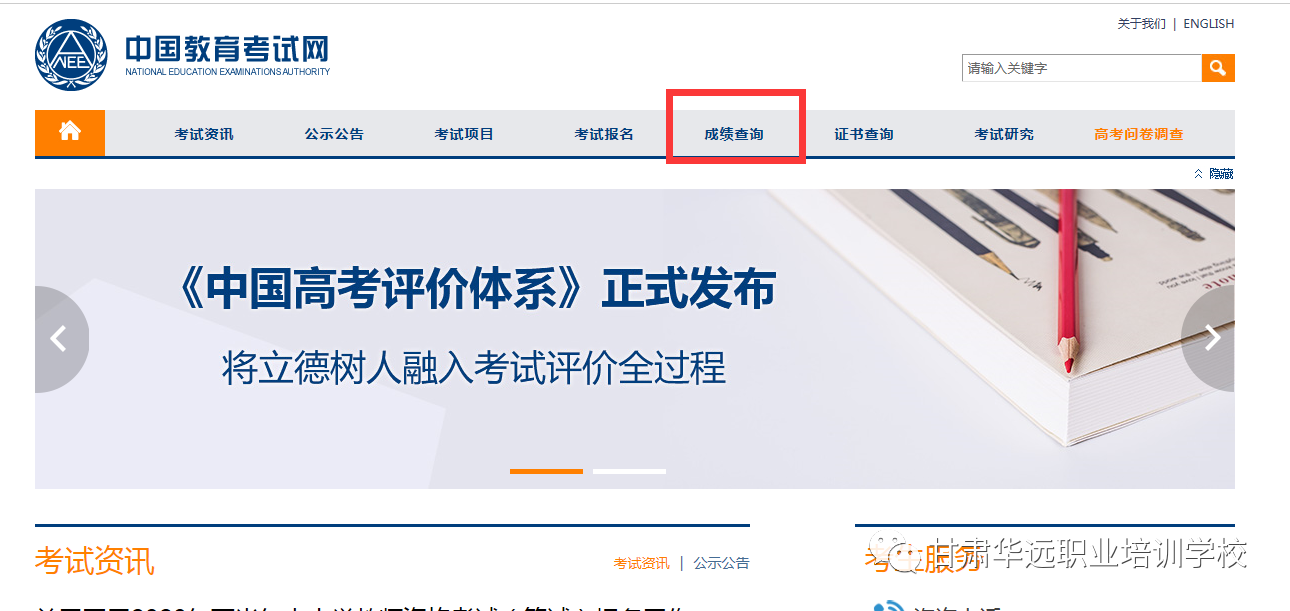Switch site language to ENGLISH
The height and width of the screenshot is (611, 1290).
click(x=1209, y=24)
